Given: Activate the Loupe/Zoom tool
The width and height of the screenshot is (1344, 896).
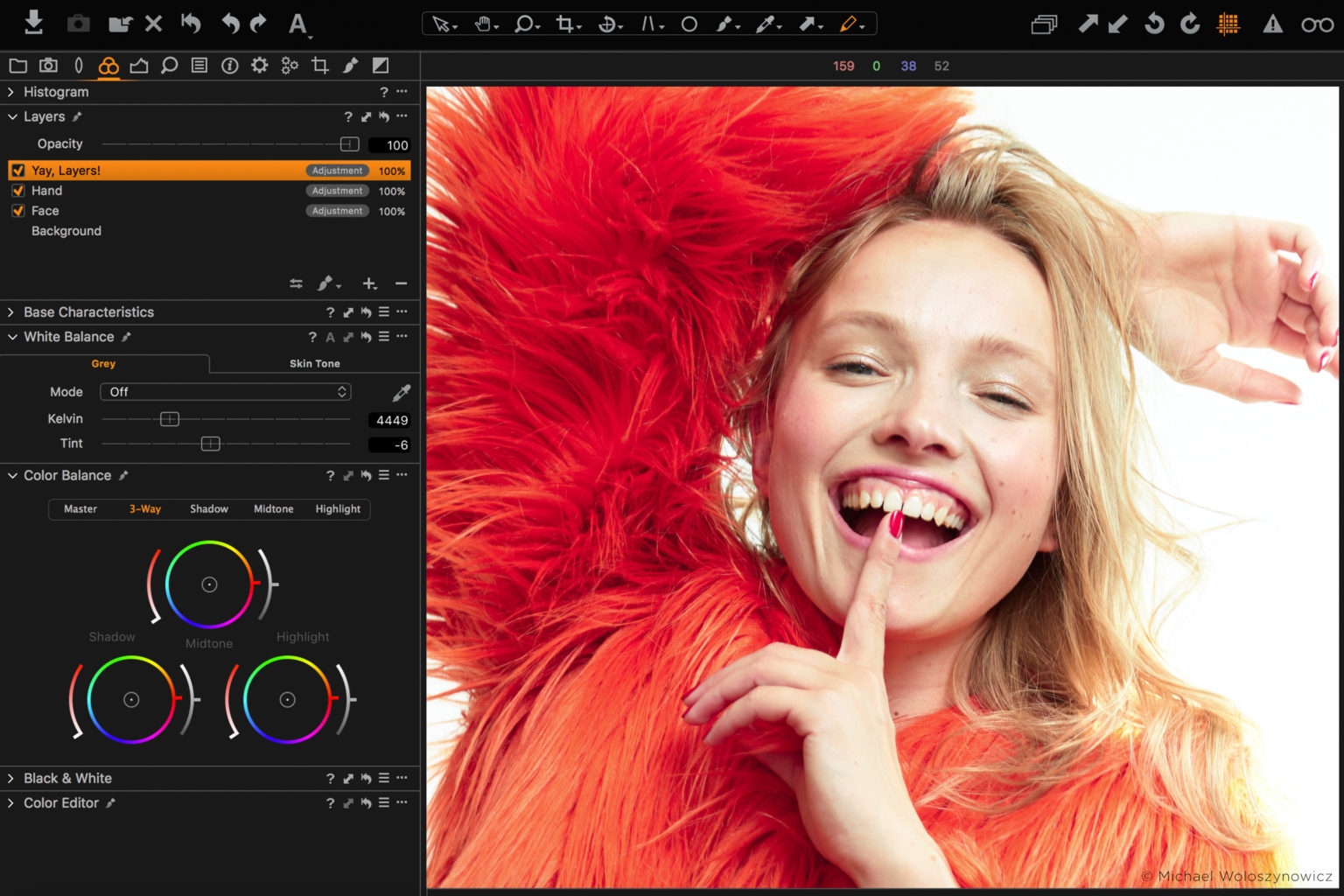Looking at the screenshot, I should 523,24.
